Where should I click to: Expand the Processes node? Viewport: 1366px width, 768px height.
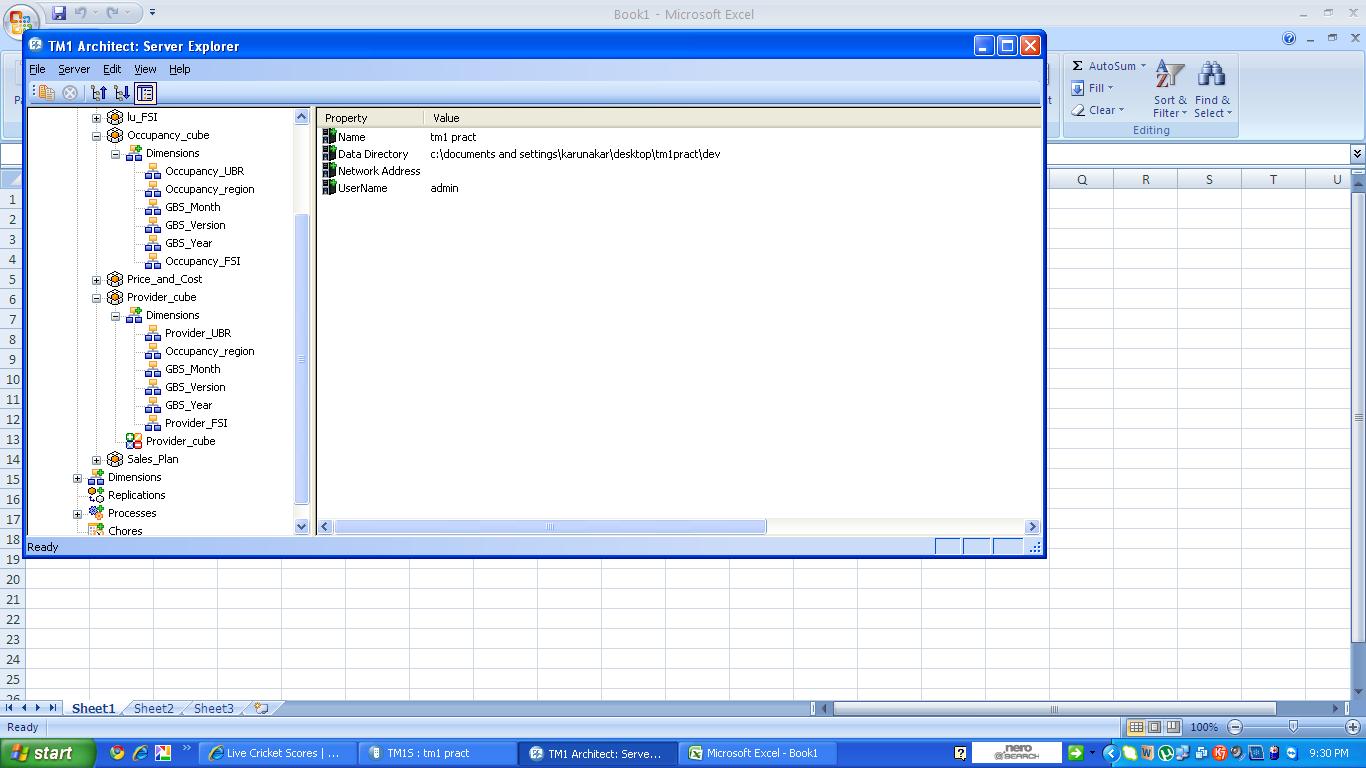point(78,513)
